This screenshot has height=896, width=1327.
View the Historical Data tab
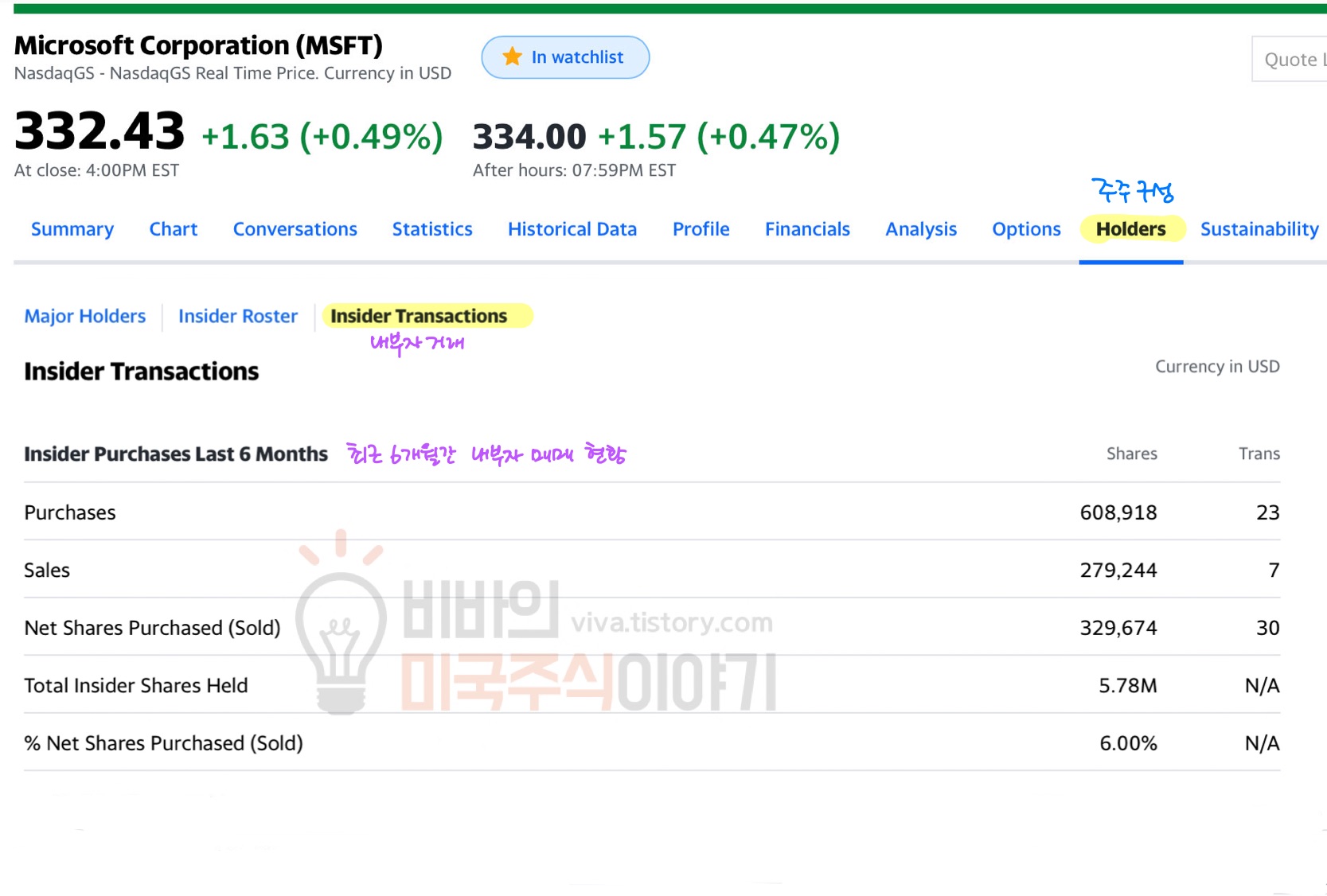coord(572,229)
